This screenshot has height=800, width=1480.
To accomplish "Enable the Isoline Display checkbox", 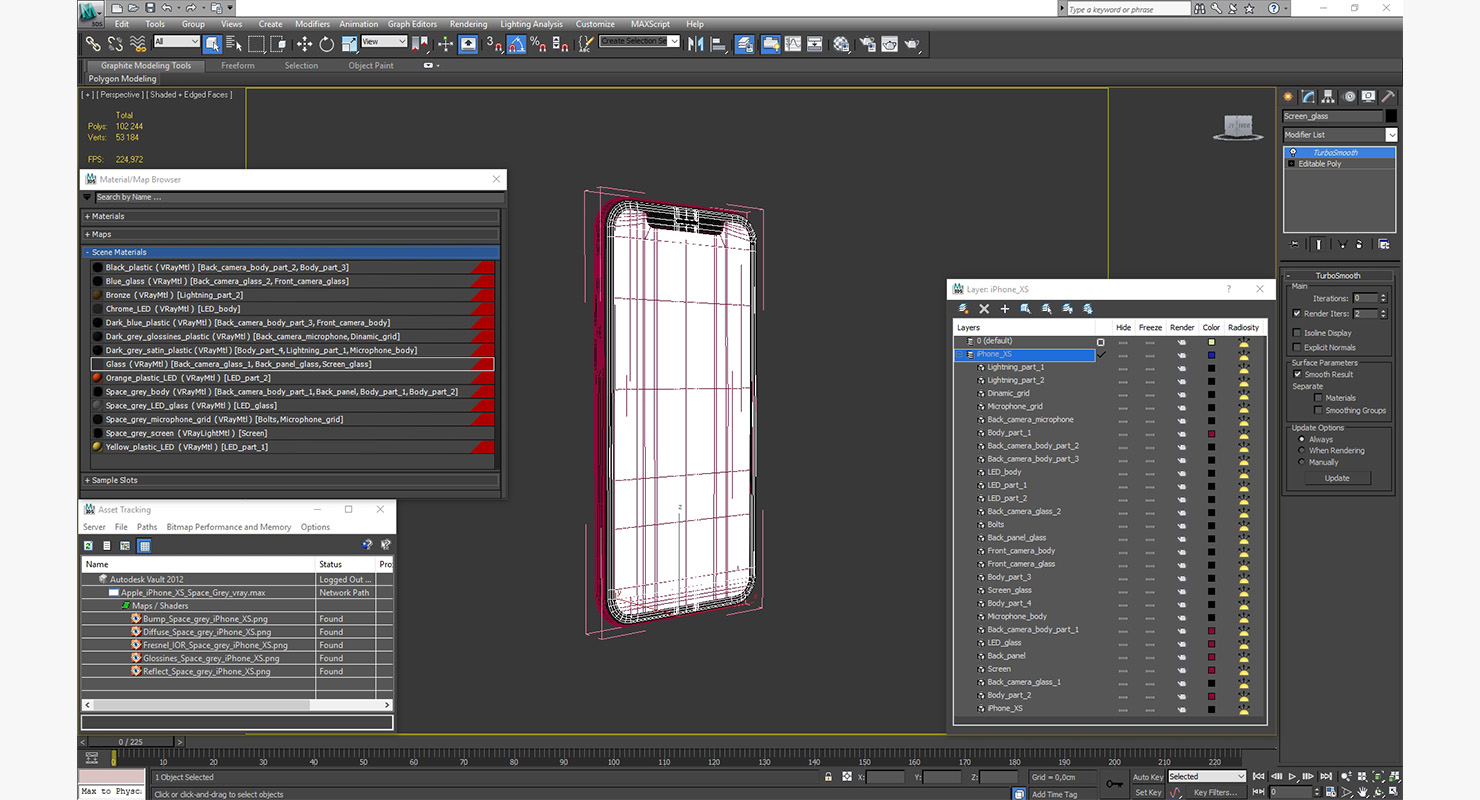I will [x=1297, y=333].
